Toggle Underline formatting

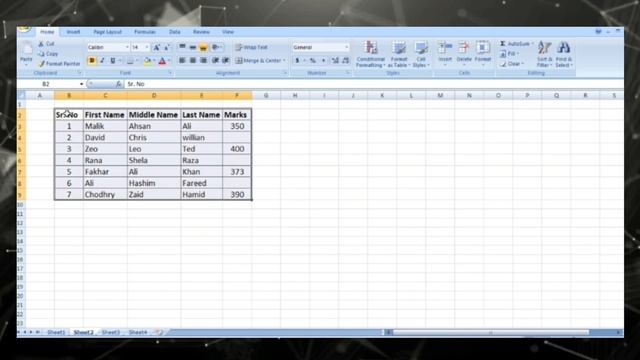point(113,60)
